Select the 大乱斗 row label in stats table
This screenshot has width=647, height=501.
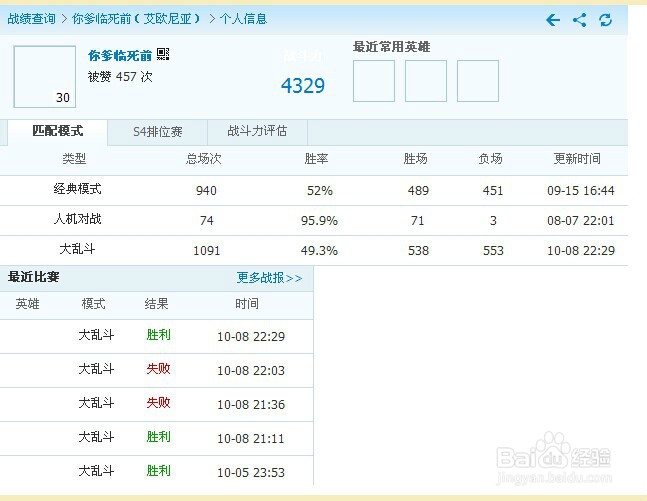[78, 249]
